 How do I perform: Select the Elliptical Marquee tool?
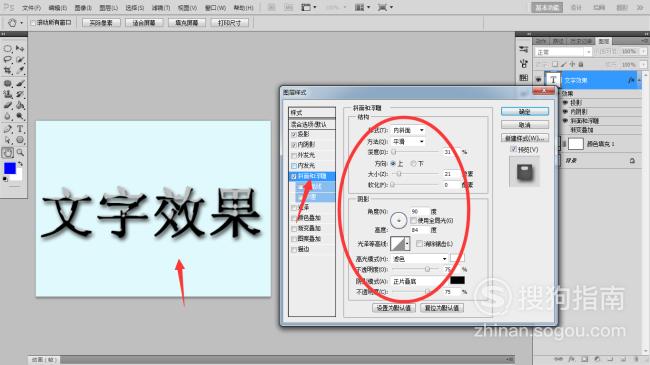click(x=7, y=49)
